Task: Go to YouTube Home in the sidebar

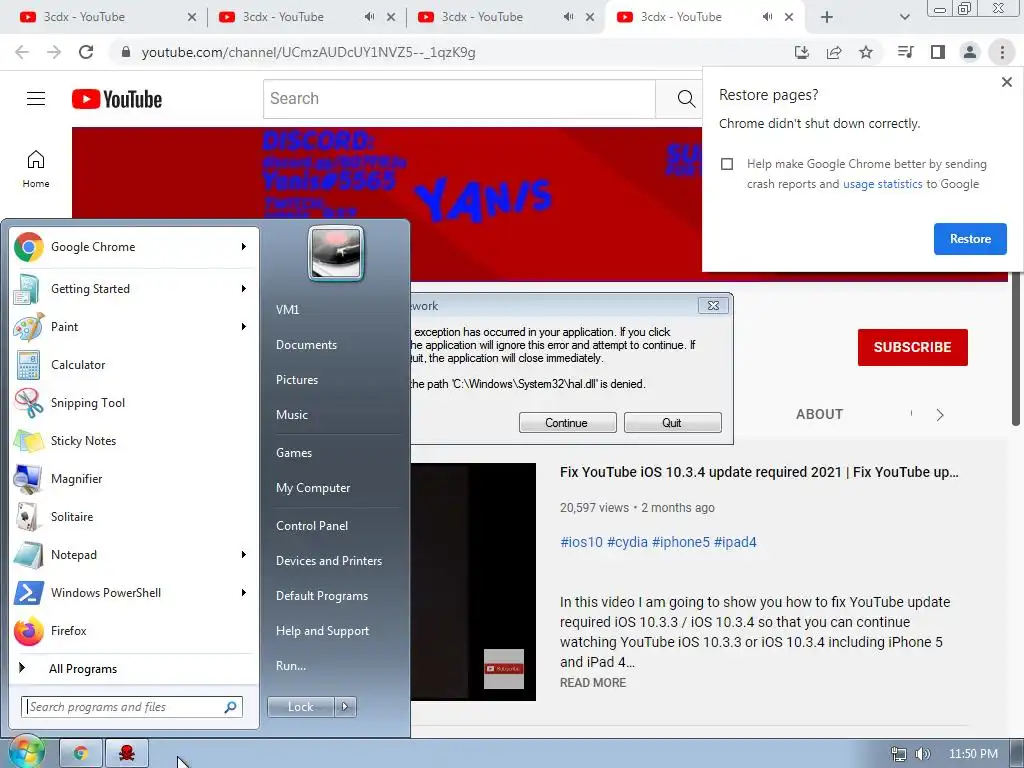Action: pos(36,169)
